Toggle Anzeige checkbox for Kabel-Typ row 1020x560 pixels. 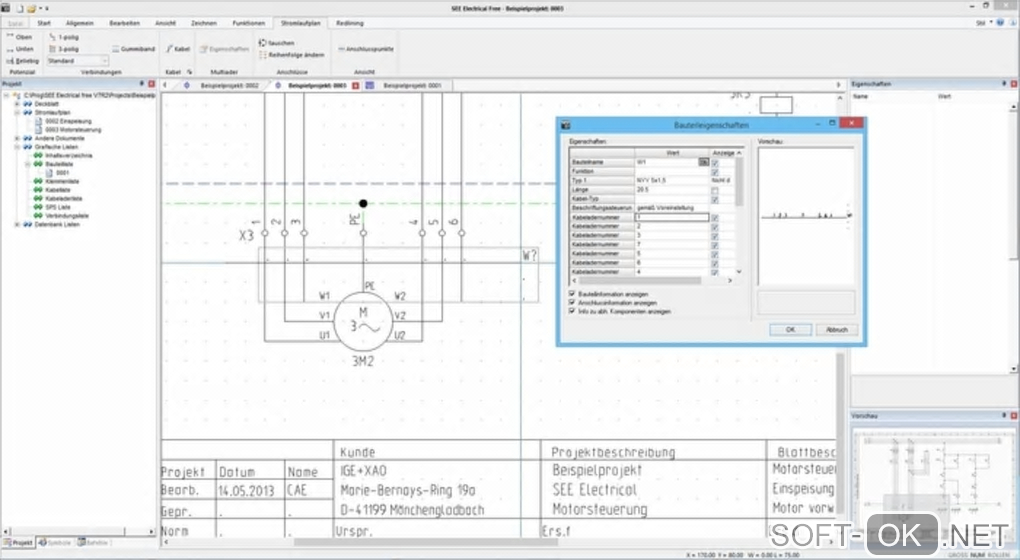tap(715, 199)
